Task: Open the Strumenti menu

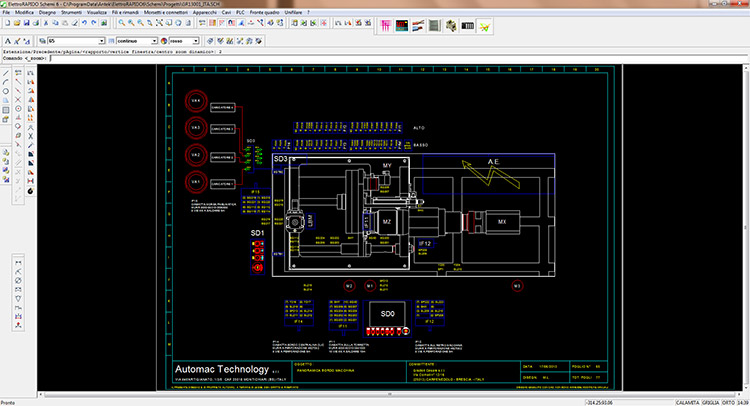Action: point(71,12)
